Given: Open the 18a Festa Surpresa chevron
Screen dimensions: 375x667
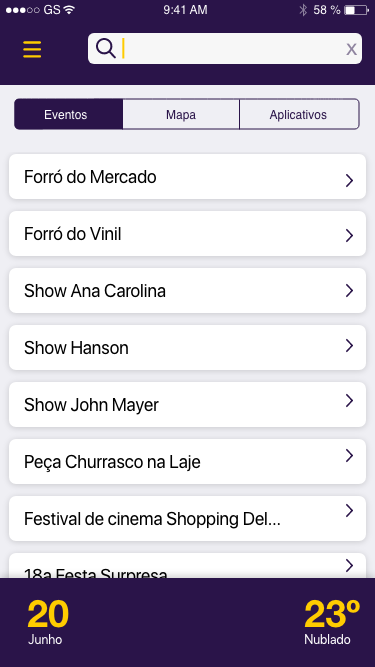Looking at the screenshot, I should [x=349, y=565].
